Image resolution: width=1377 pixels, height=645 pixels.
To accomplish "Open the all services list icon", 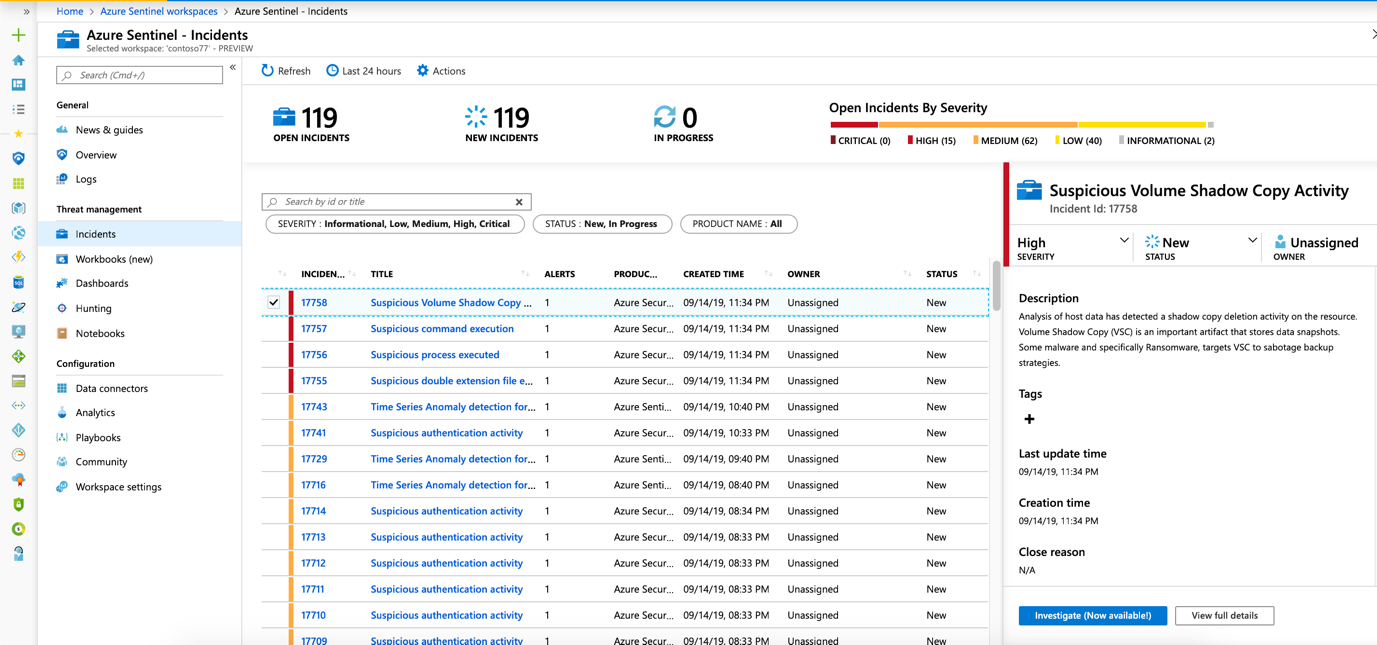I will pyautogui.click(x=18, y=110).
